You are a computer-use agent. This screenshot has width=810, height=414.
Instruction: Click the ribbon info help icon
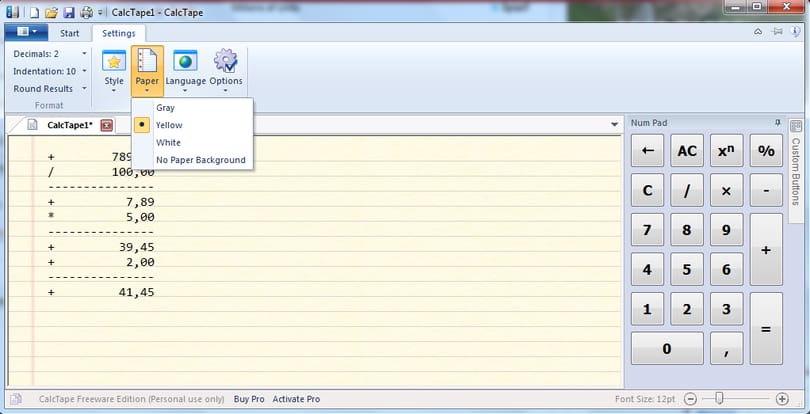click(x=796, y=32)
